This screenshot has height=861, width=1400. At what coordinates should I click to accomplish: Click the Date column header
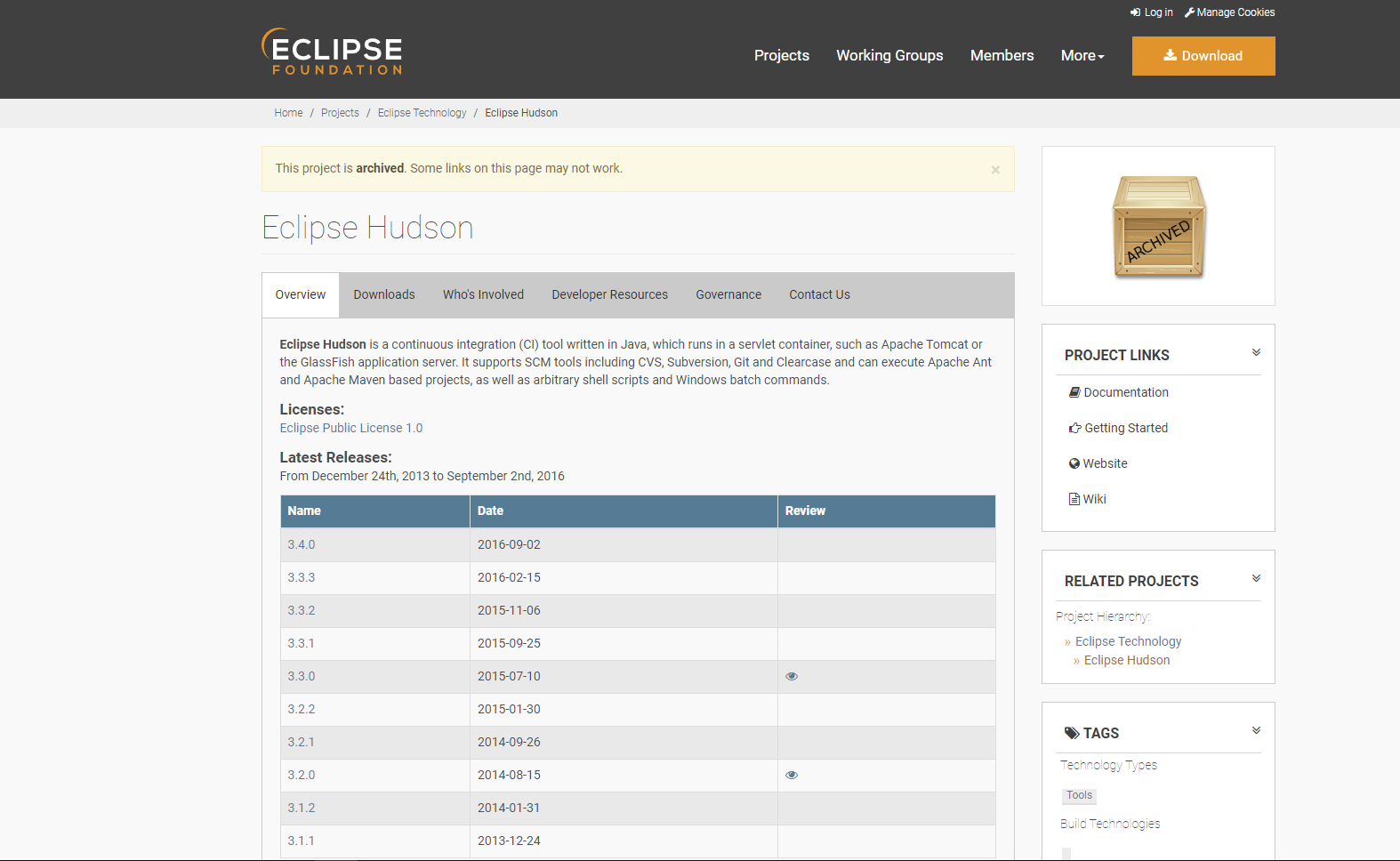624,511
